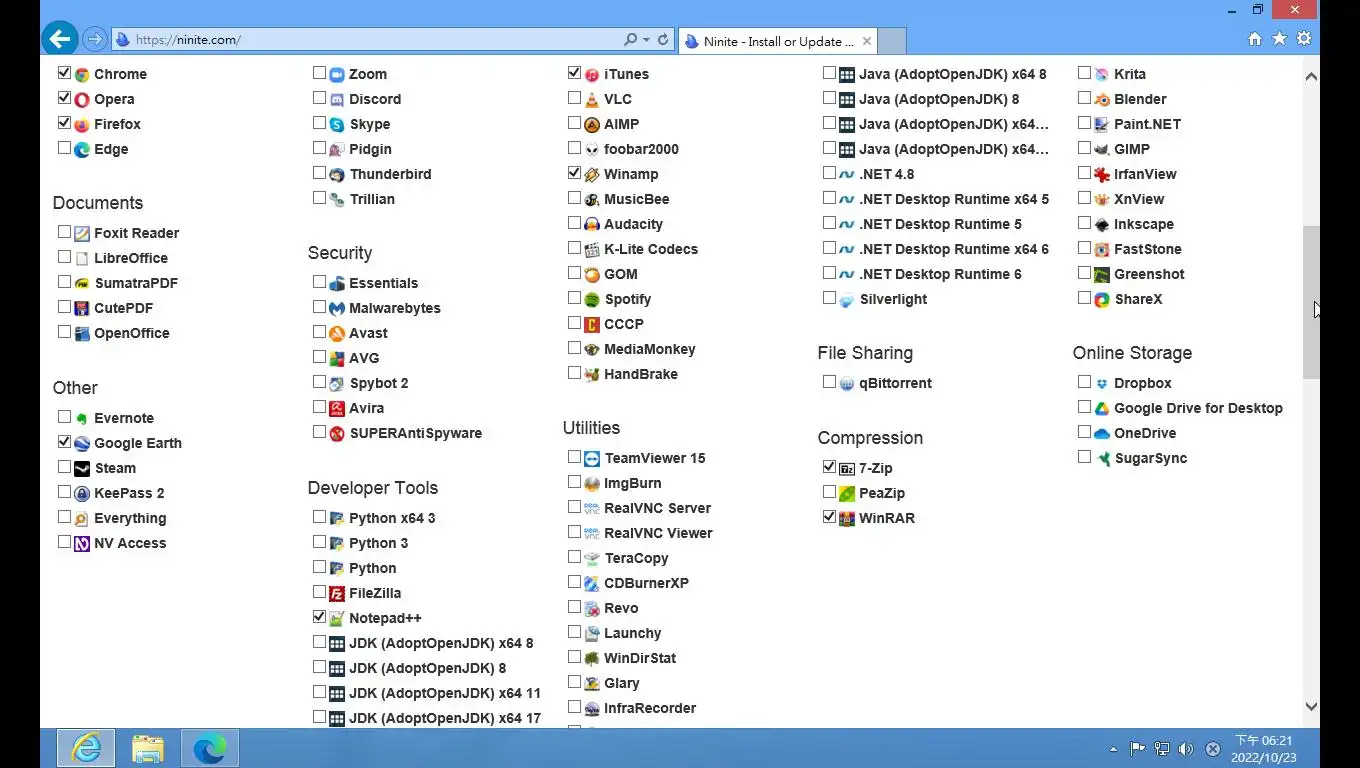Check the LibreOffice checkbox

[x=64, y=257]
